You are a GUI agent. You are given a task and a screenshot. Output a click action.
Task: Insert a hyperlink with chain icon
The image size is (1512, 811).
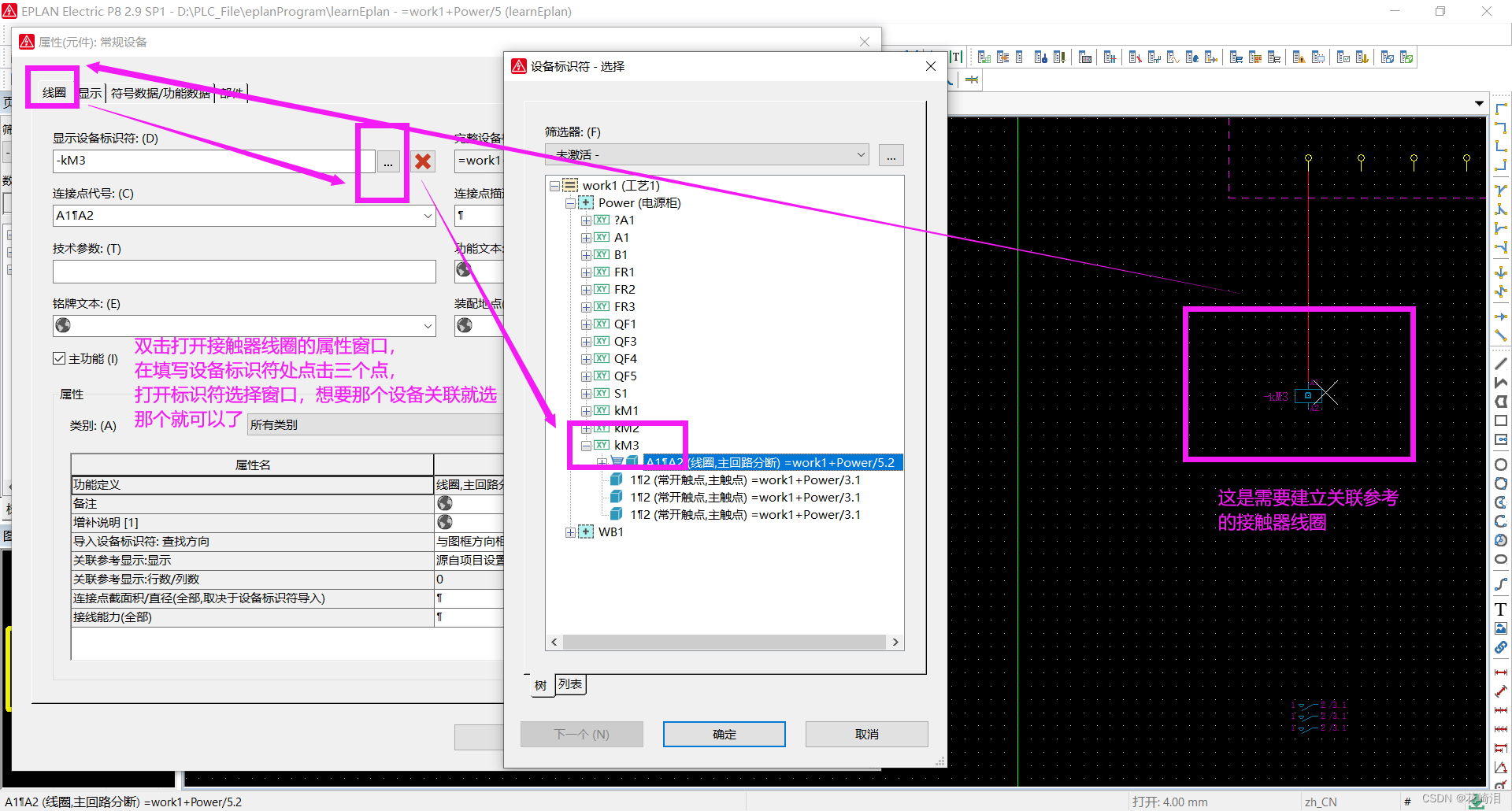pyautogui.click(x=1501, y=646)
